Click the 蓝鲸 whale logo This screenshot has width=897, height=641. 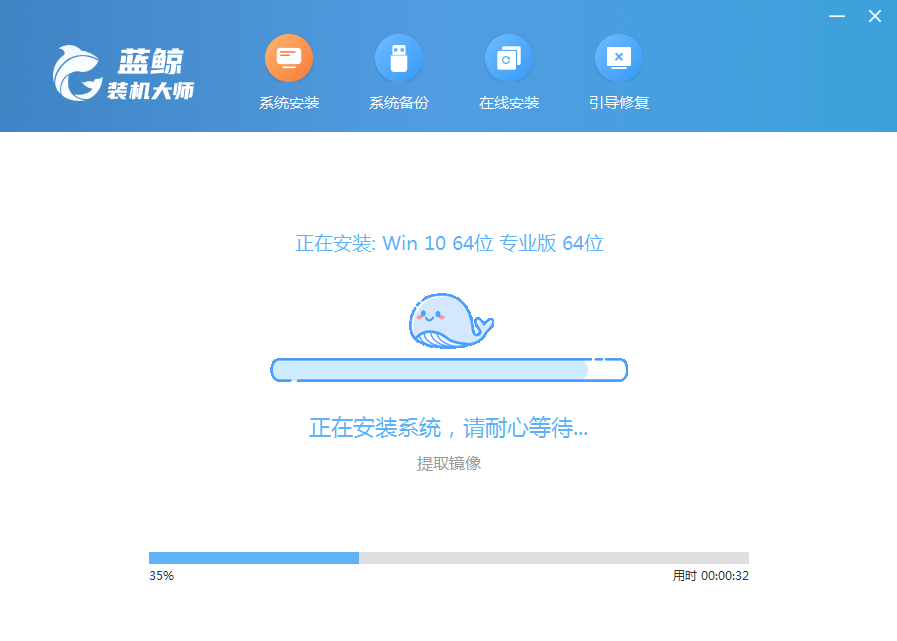tap(77, 73)
